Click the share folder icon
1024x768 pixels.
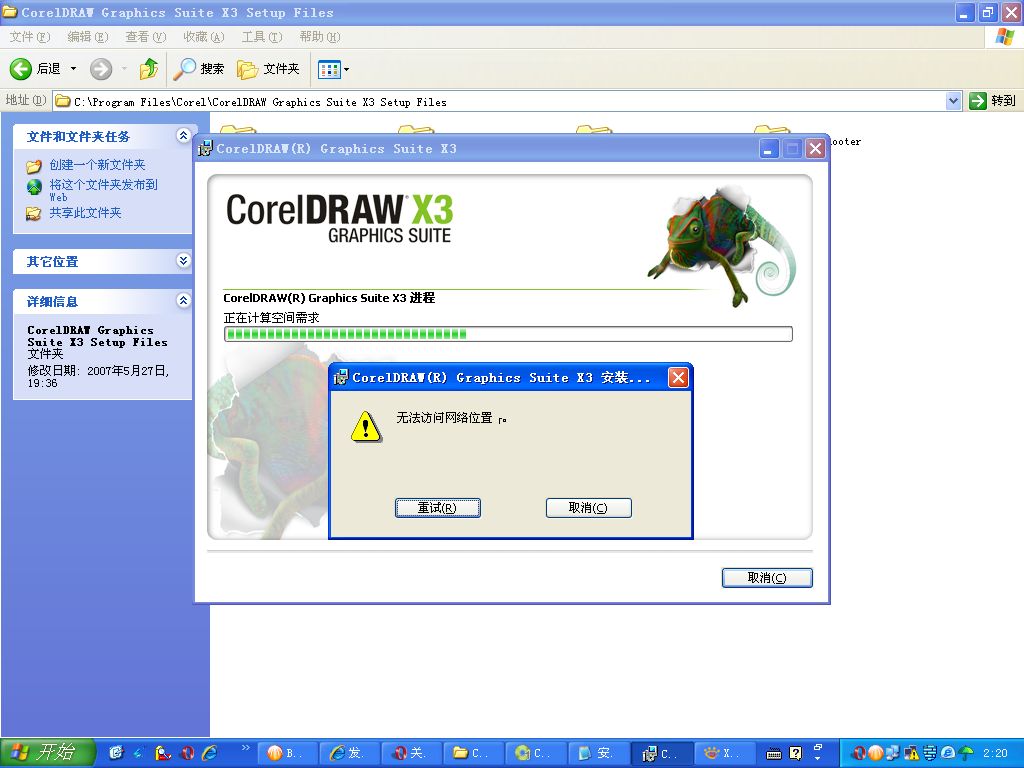33,213
